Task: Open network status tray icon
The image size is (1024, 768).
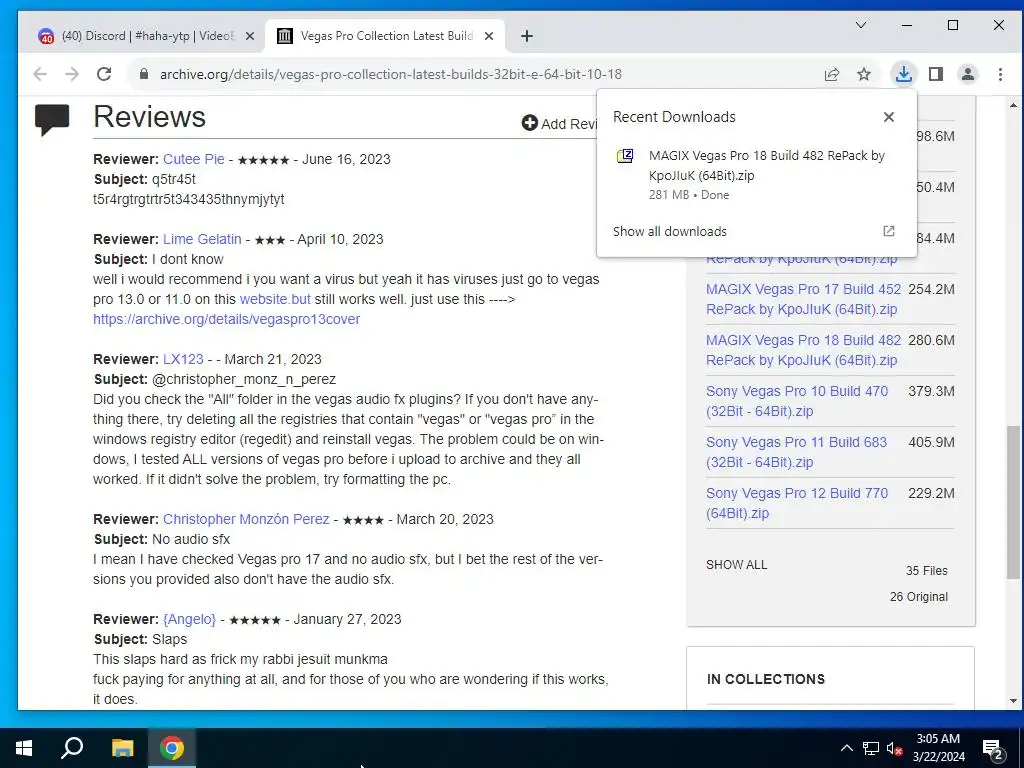Action: pos(871,748)
